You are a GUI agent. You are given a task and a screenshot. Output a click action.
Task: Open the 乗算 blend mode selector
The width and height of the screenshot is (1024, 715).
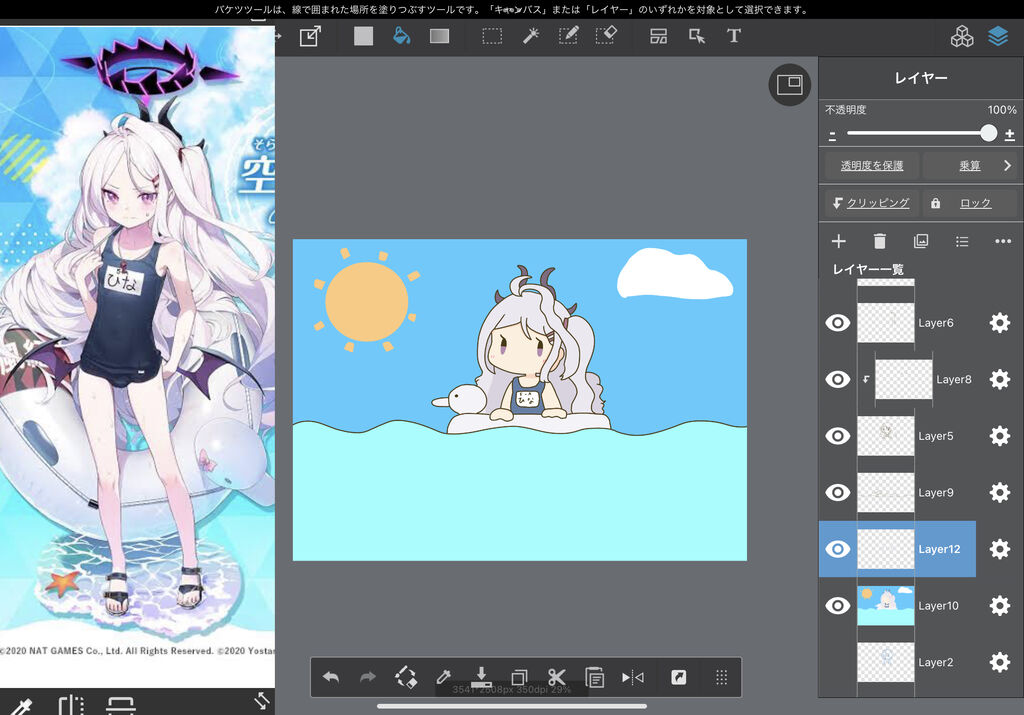click(x=970, y=165)
